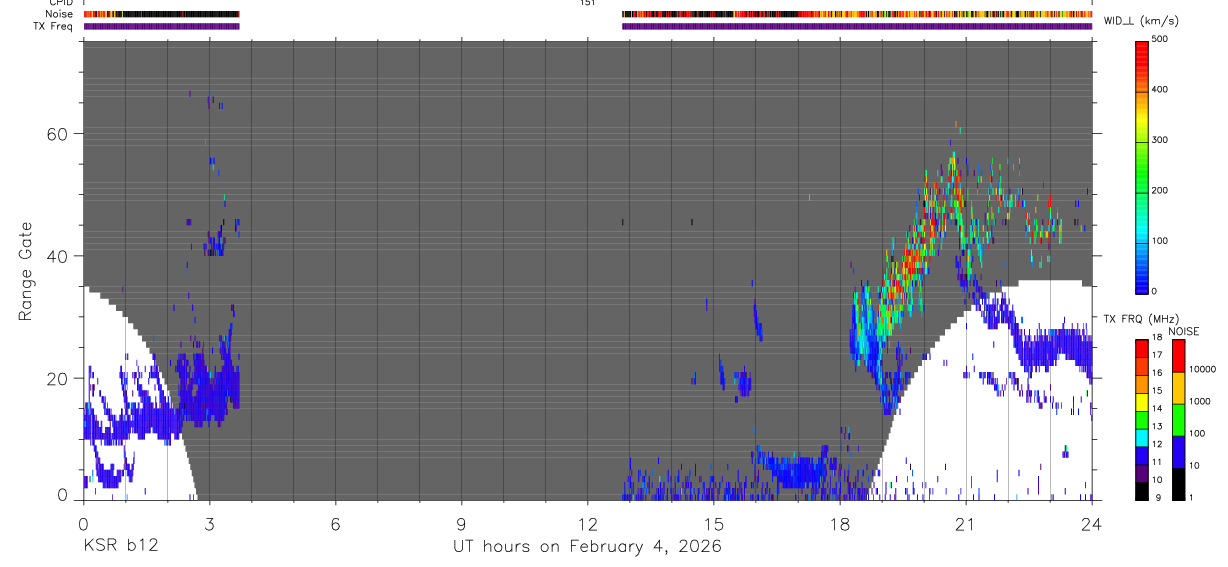Viewport: 1228px width, 567px height.
Task: Click the 100 label on width scale
Action: (x=1160, y=241)
